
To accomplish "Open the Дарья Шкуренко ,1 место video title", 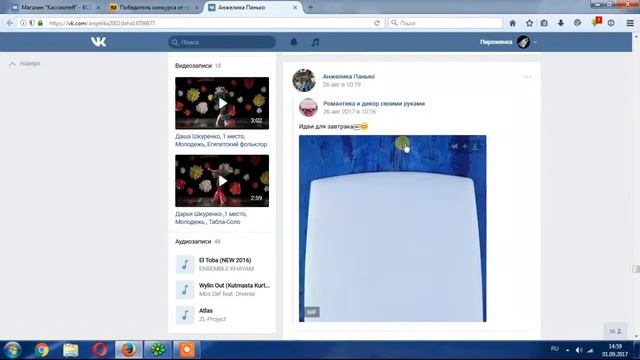I will 211,218.
